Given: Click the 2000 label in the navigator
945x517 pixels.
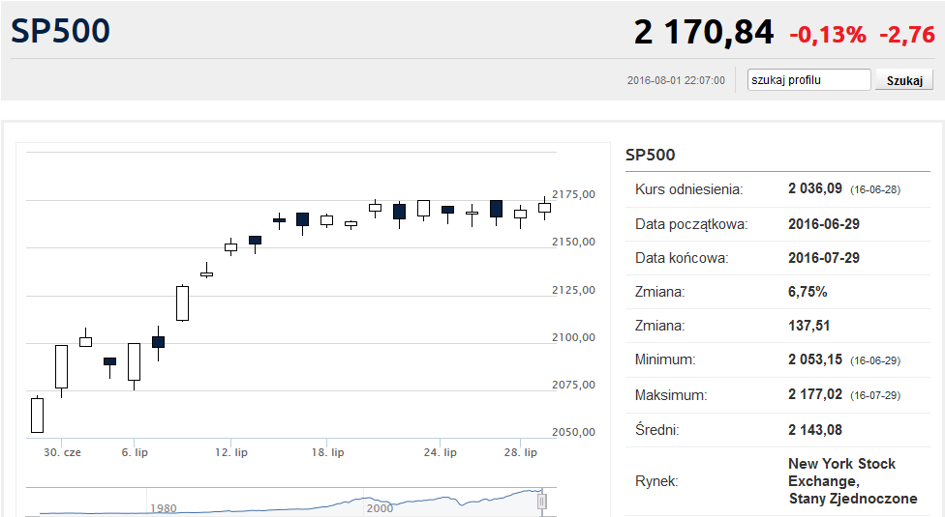Looking at the screenshot, I should click(x=380, y=508).
